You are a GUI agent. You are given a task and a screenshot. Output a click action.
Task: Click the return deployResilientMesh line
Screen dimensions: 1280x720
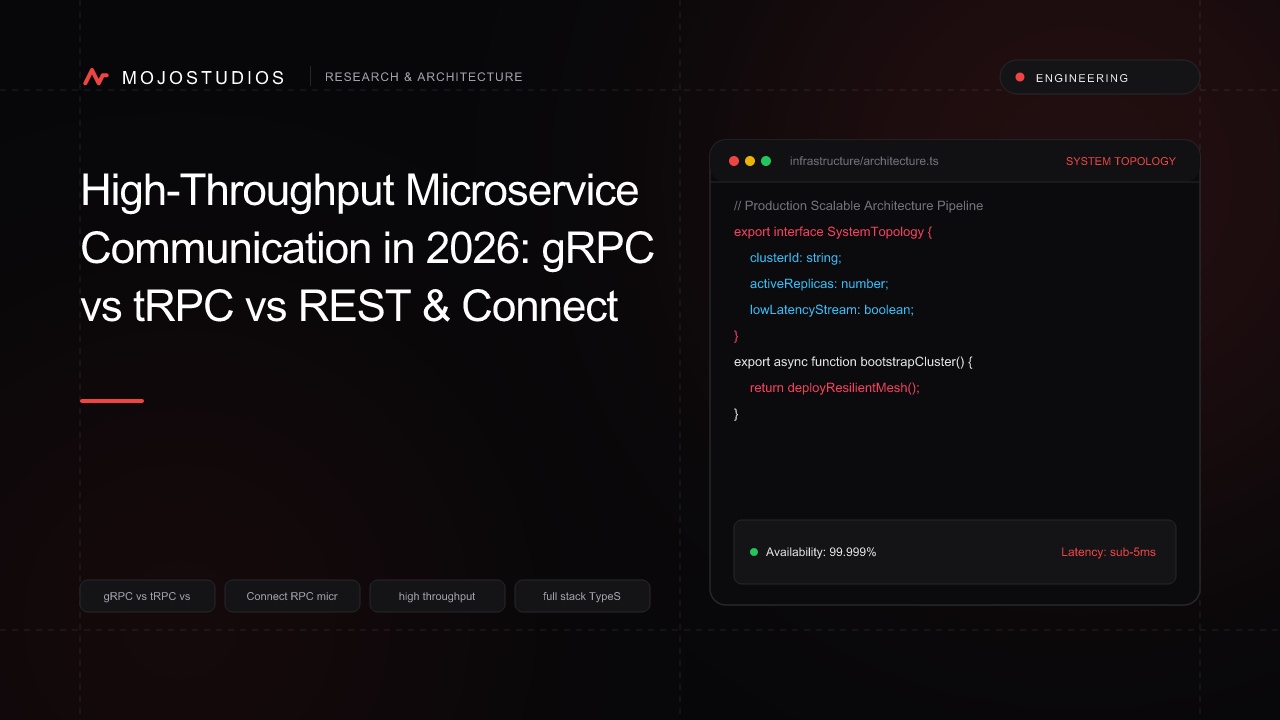coord(835,388)
